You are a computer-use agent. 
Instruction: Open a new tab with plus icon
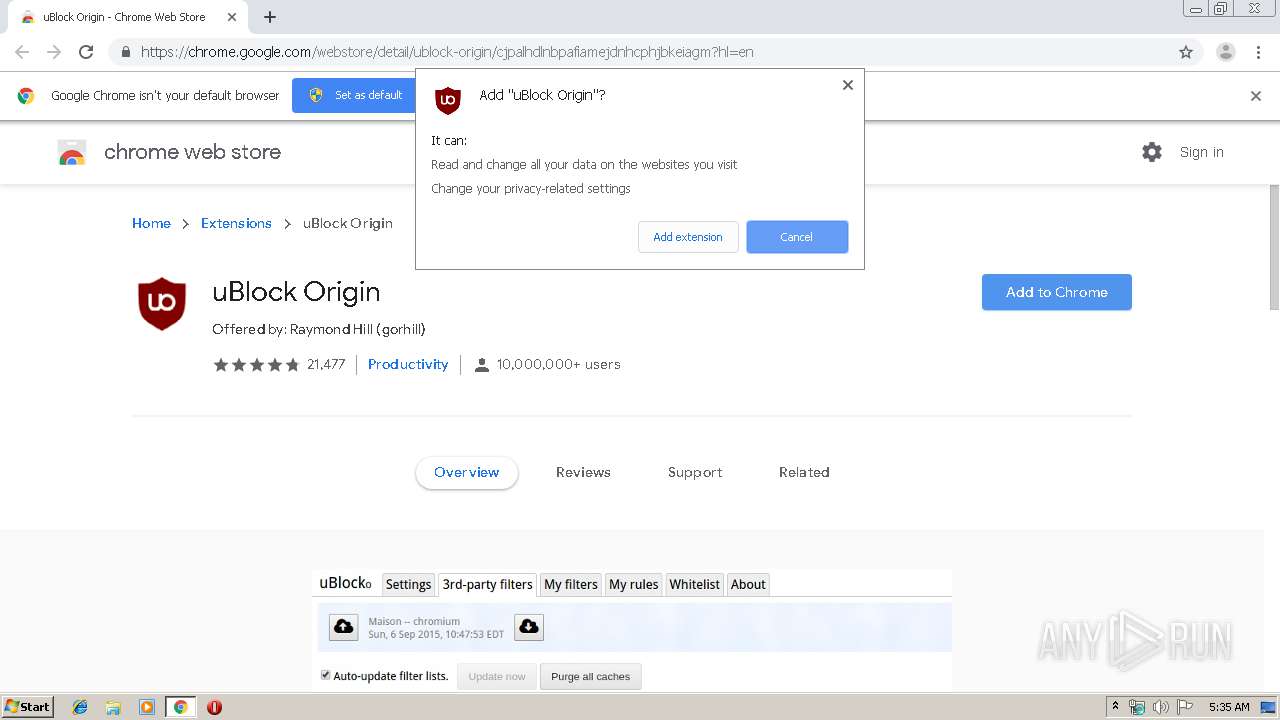coord(270,17)
